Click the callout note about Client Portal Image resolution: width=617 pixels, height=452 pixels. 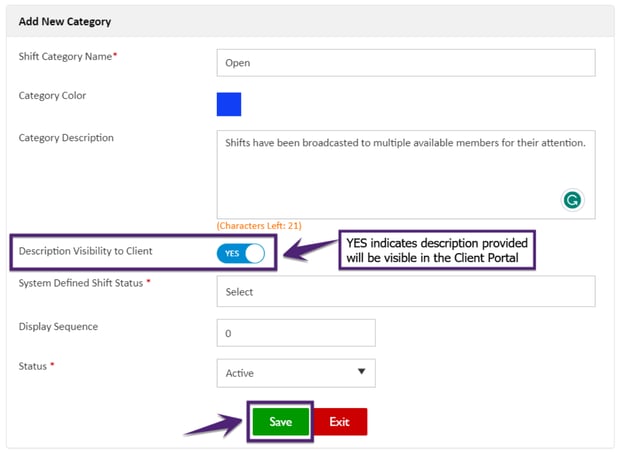[x=438, y=250]
